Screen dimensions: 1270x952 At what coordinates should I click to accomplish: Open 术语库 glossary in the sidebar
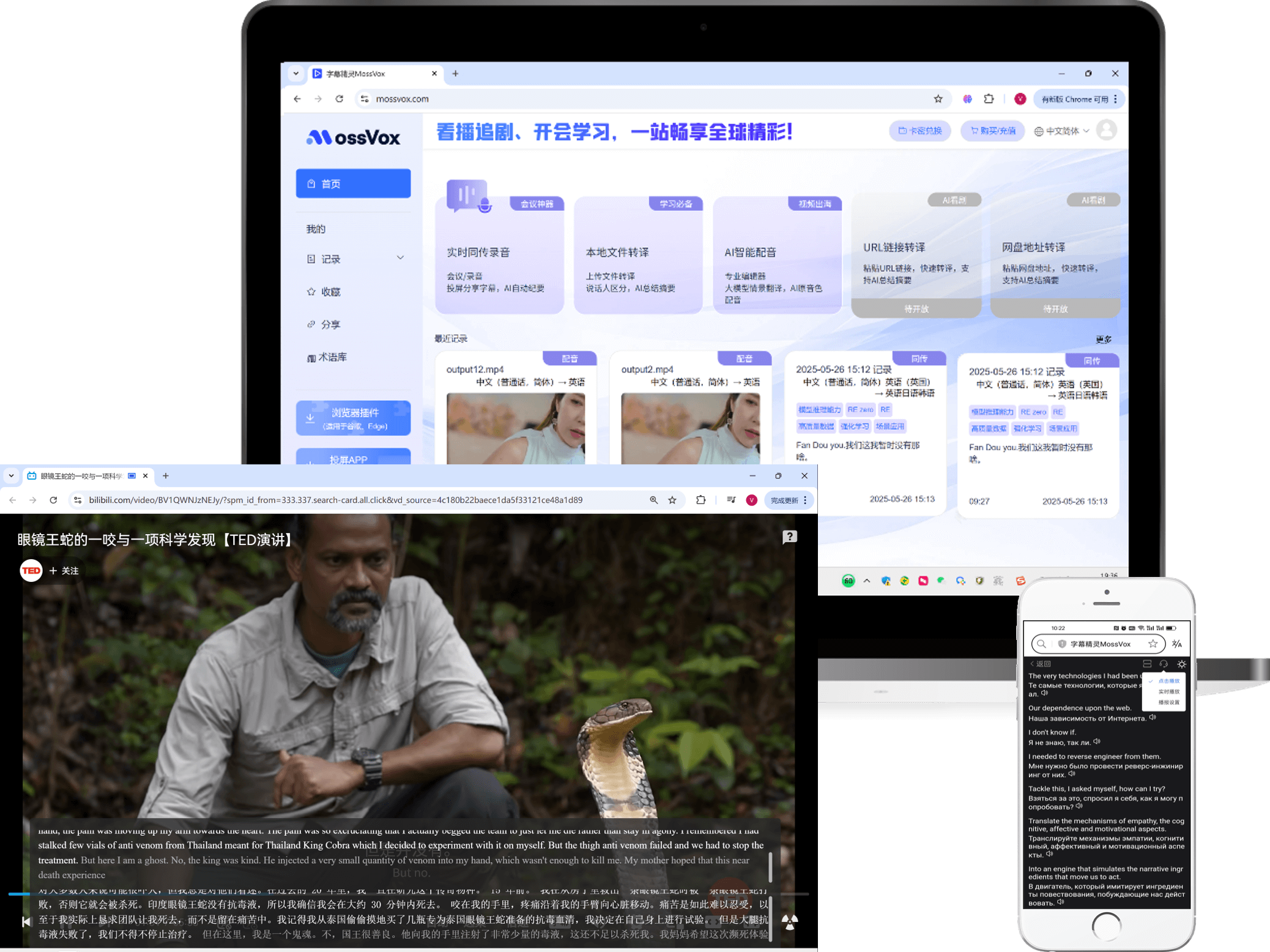[332, 357]
